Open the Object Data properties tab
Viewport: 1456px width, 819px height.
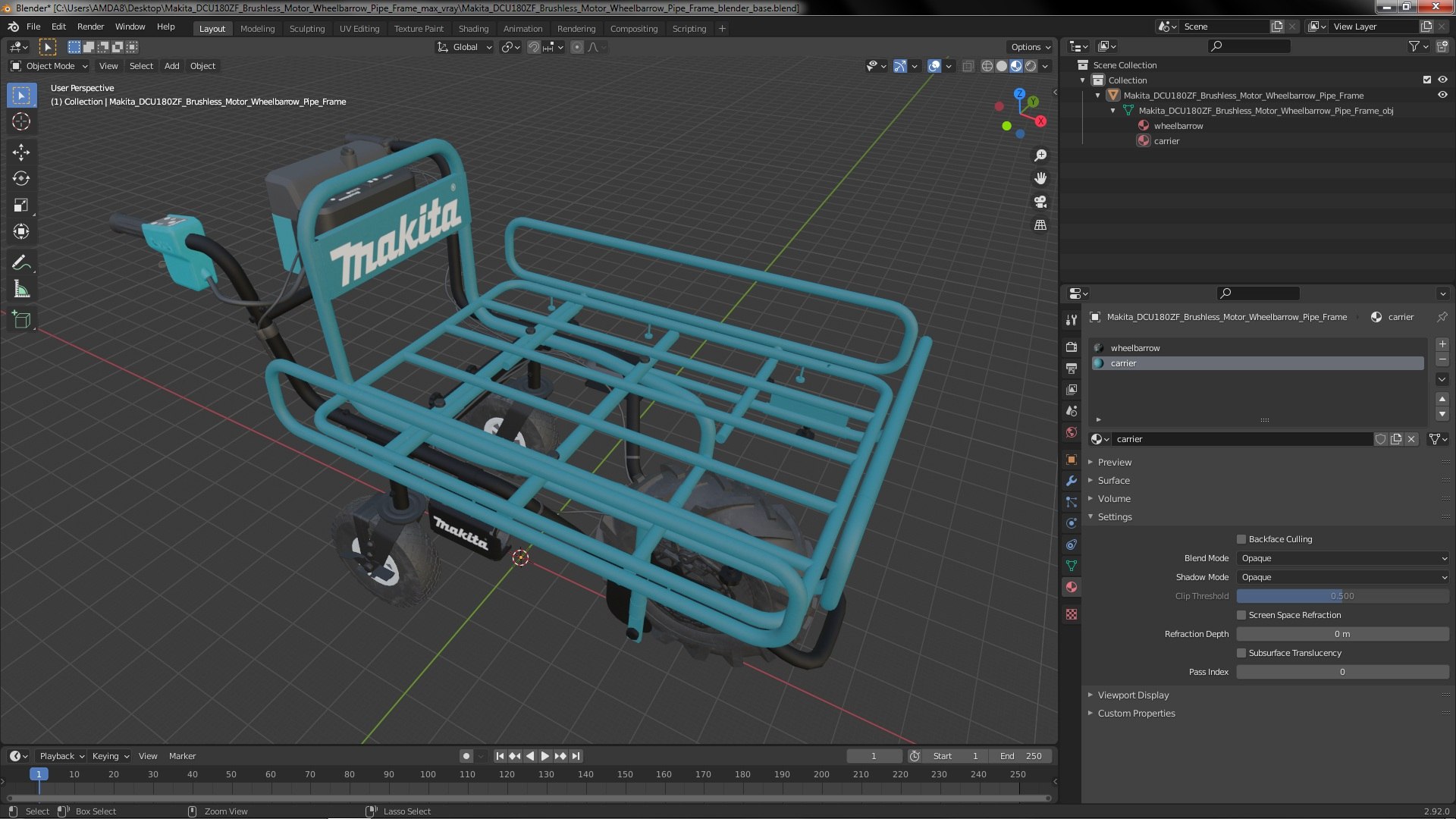pos(1072,566)
